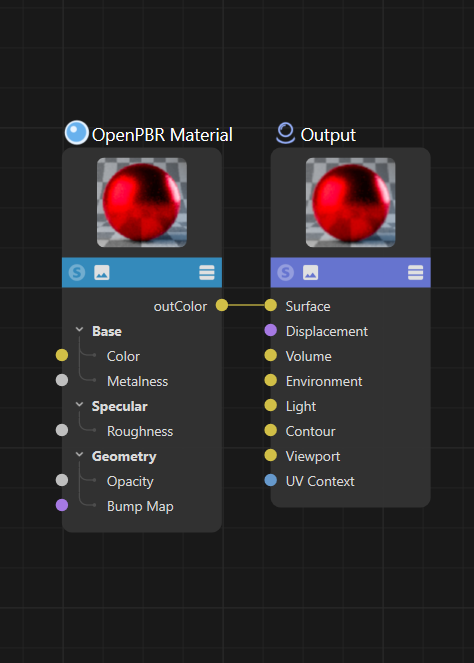Screen dimensions: 474x663
Task: Toggle preview image icon on Output node
Action: pos(310,273)
